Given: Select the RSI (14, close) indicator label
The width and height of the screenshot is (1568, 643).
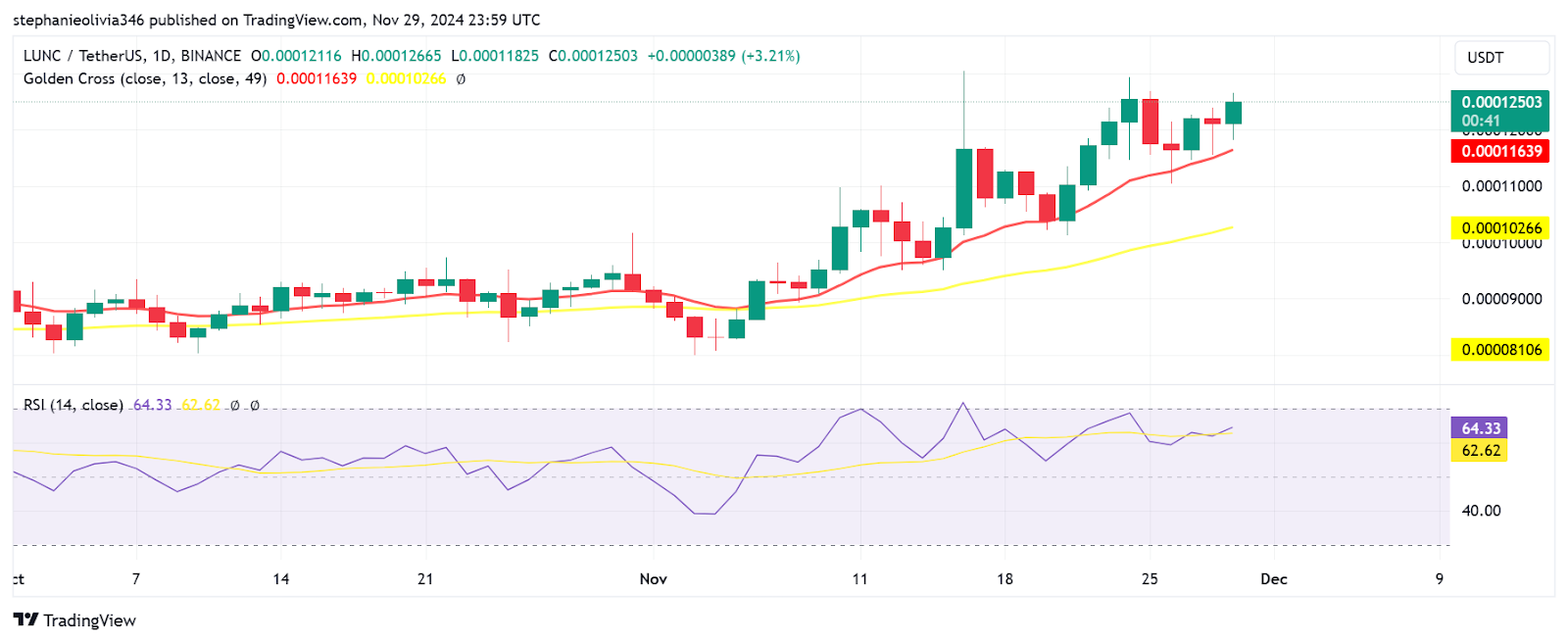Looking at the screenshot, I should [73, 405].
